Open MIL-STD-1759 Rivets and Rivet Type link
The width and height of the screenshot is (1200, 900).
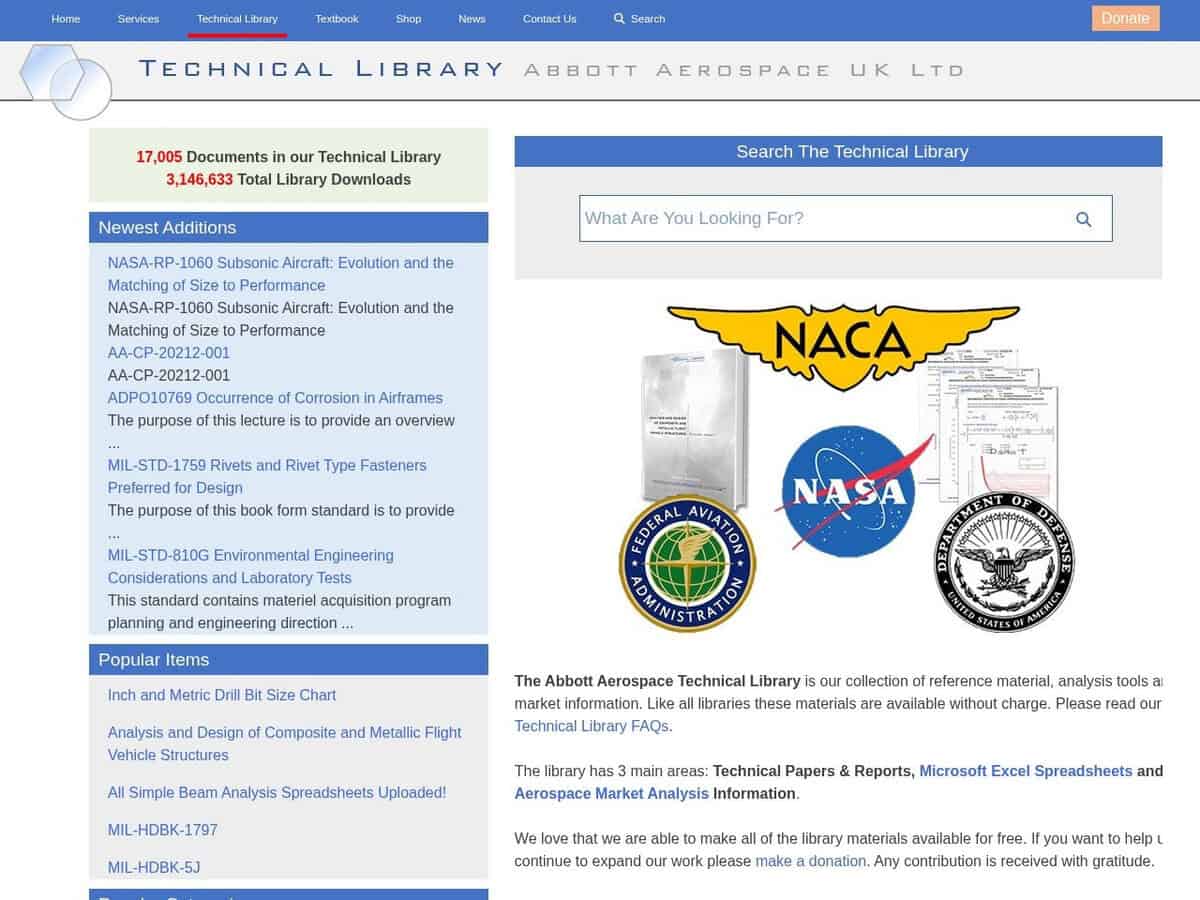click(x=267, y=477)
